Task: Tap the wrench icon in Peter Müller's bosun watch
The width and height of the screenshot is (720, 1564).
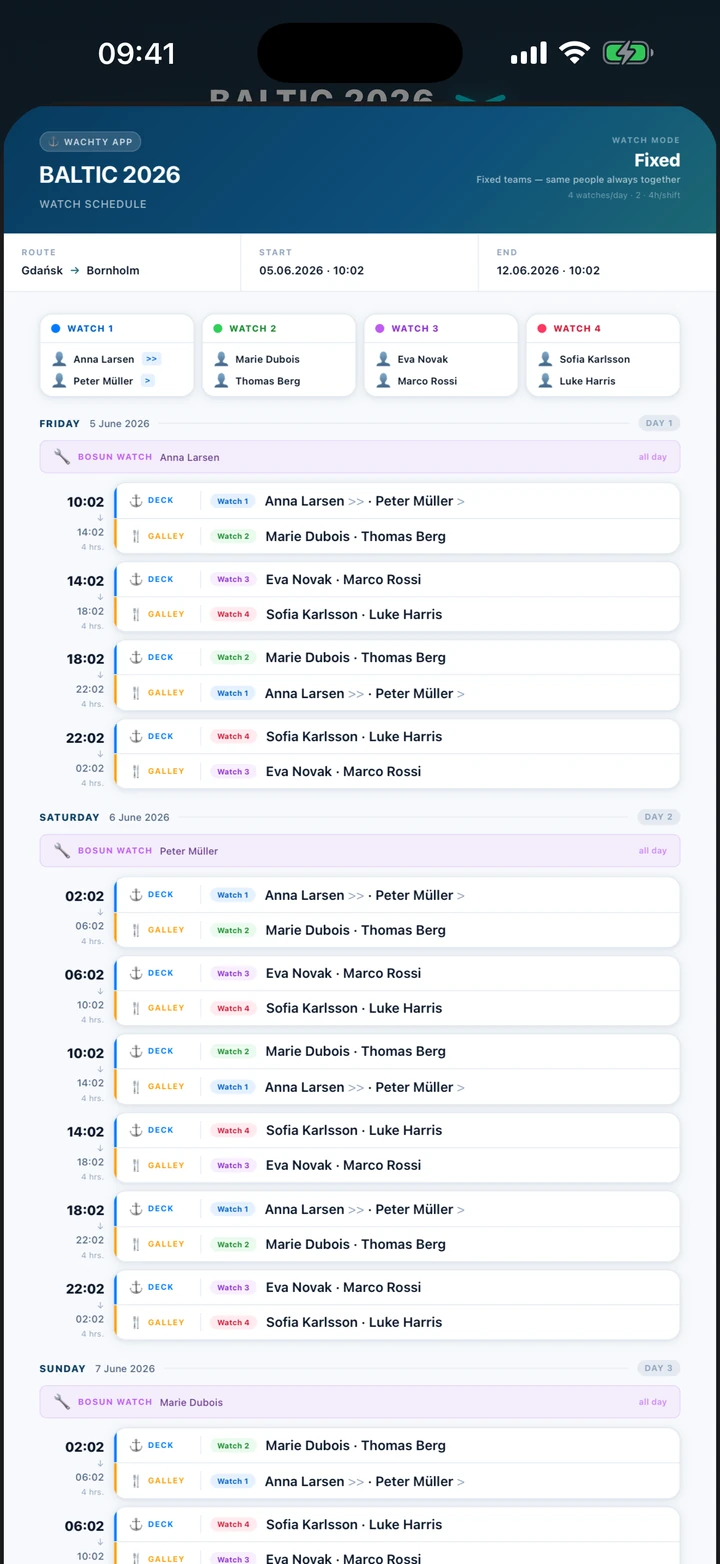Action: coord(62,851)
